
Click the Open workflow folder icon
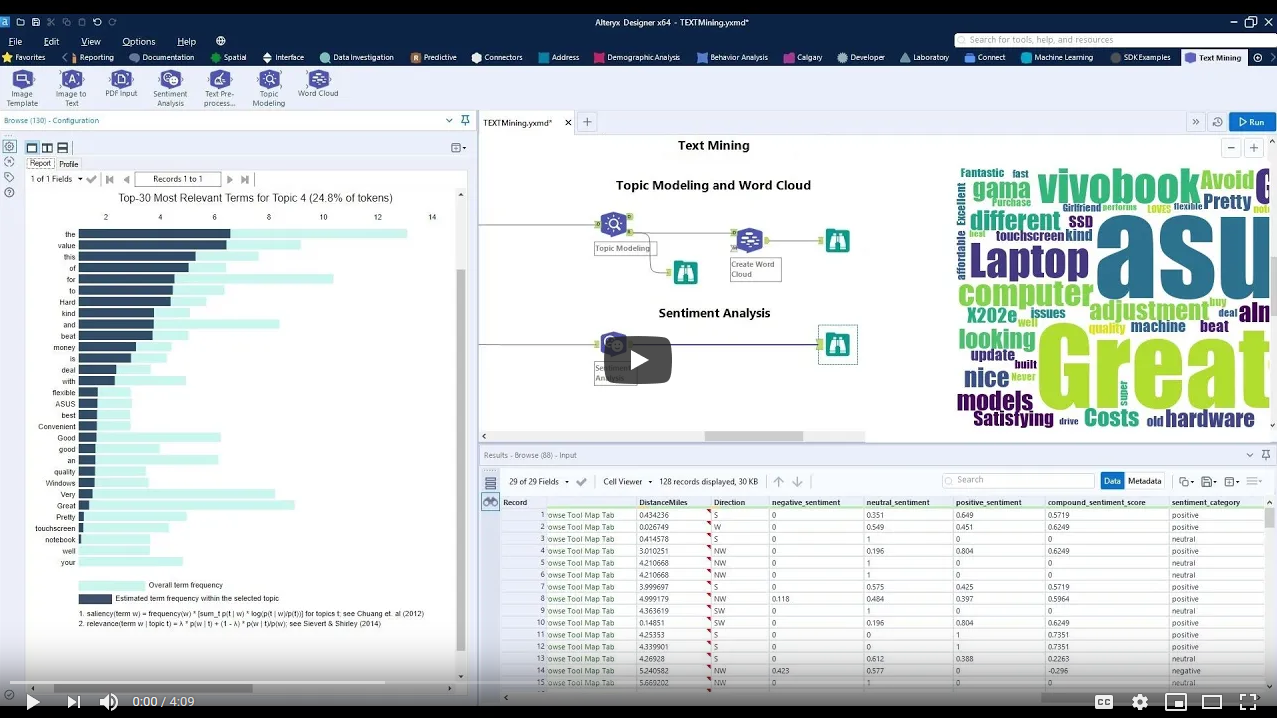20,22
